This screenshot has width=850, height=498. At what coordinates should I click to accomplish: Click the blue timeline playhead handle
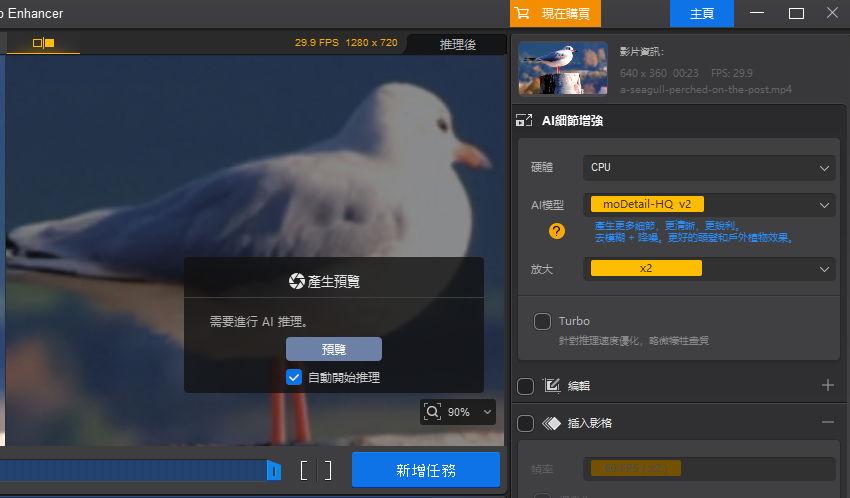click(274, 470)
